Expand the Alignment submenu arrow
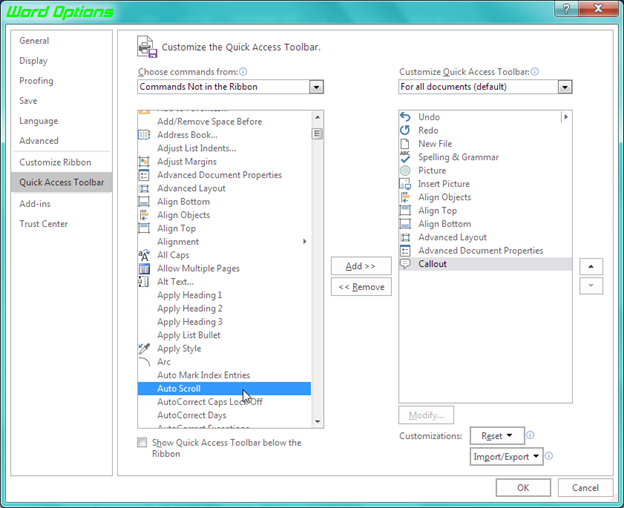The height and width of the screenshot is (508, 624). point(304,241)
